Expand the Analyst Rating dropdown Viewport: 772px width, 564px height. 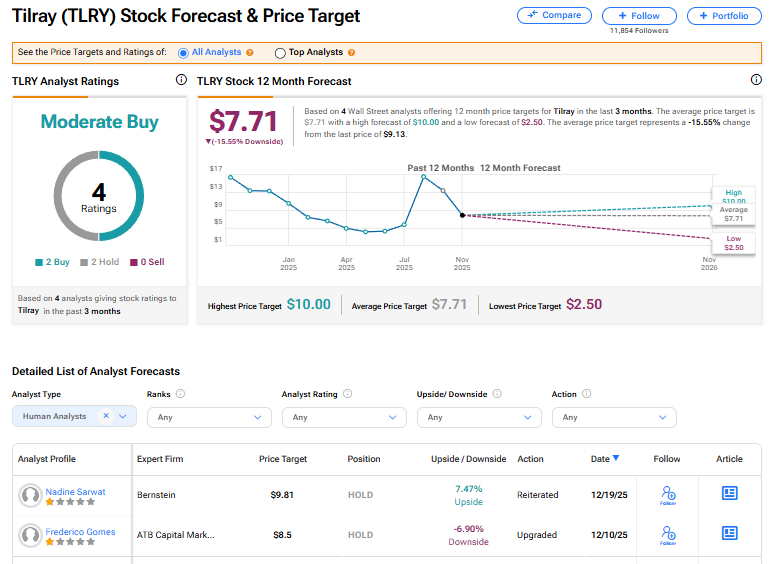[343, 417]
